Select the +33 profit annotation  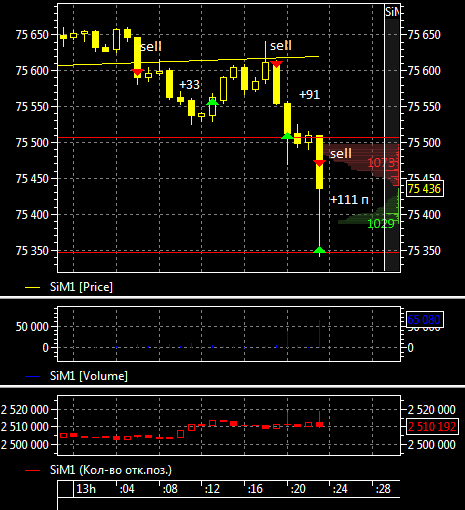click(189, 85)
